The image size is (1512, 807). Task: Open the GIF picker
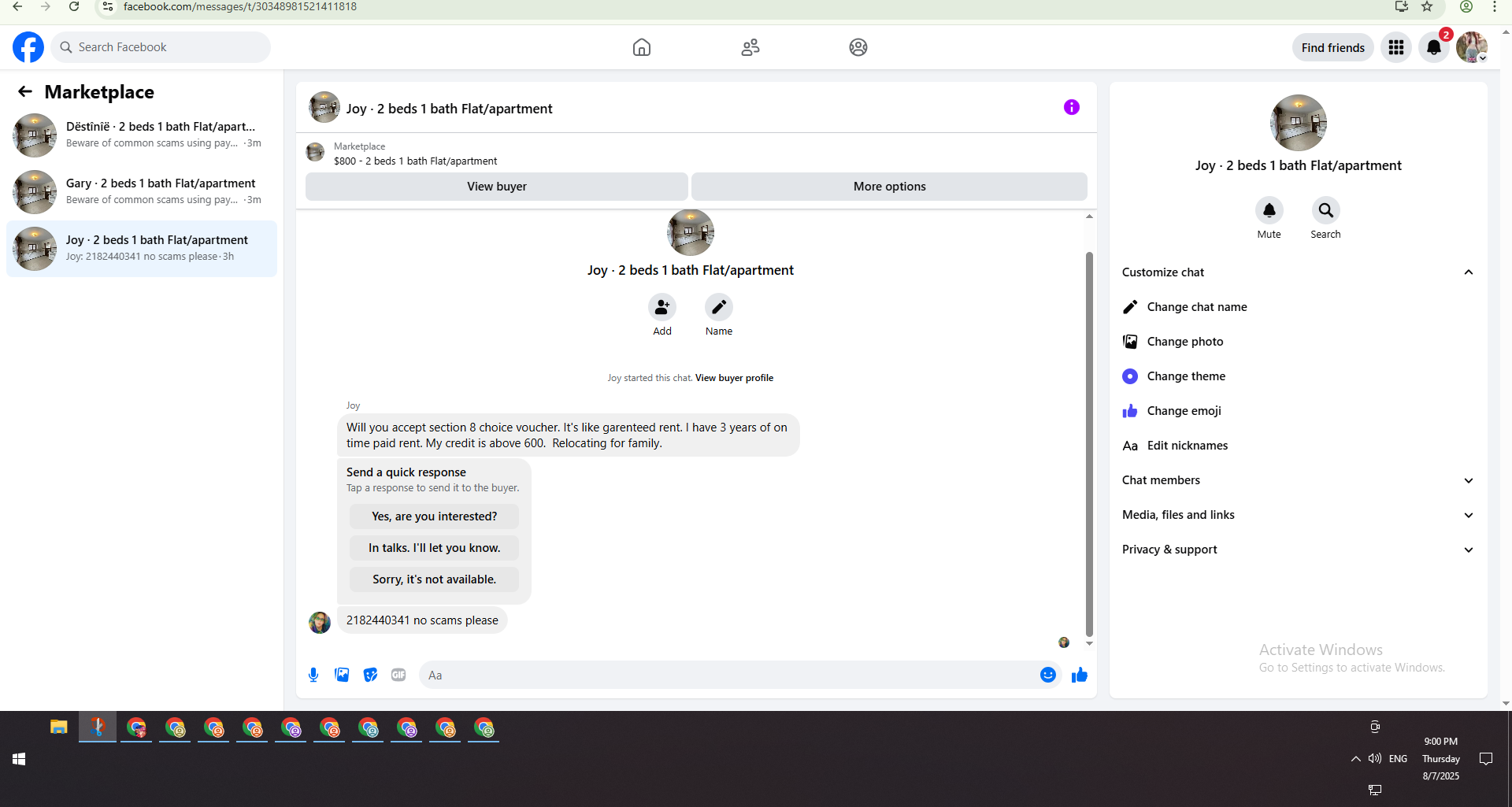click(x=398, y=675)
